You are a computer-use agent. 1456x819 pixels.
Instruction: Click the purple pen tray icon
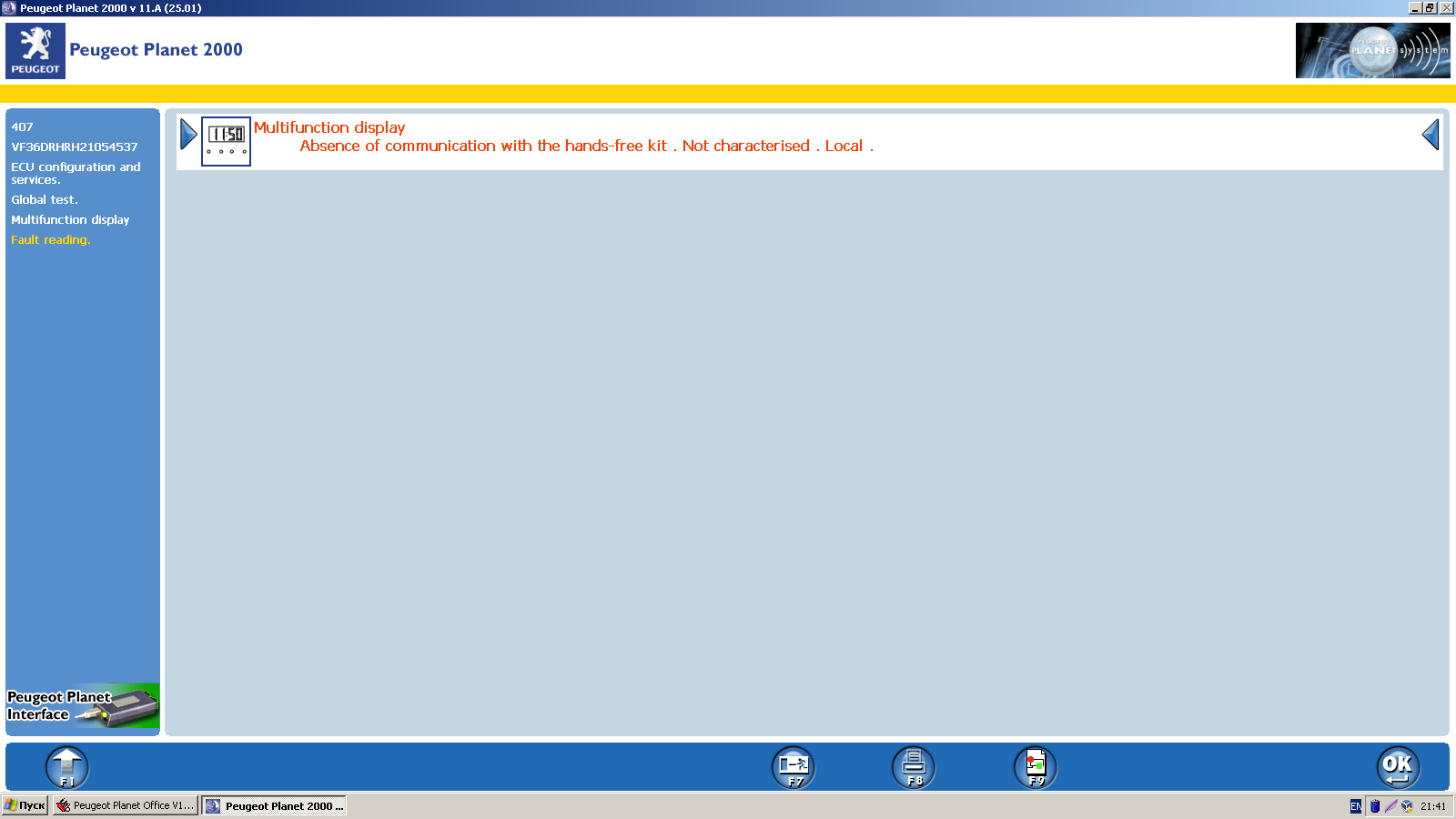(1390, 806)
